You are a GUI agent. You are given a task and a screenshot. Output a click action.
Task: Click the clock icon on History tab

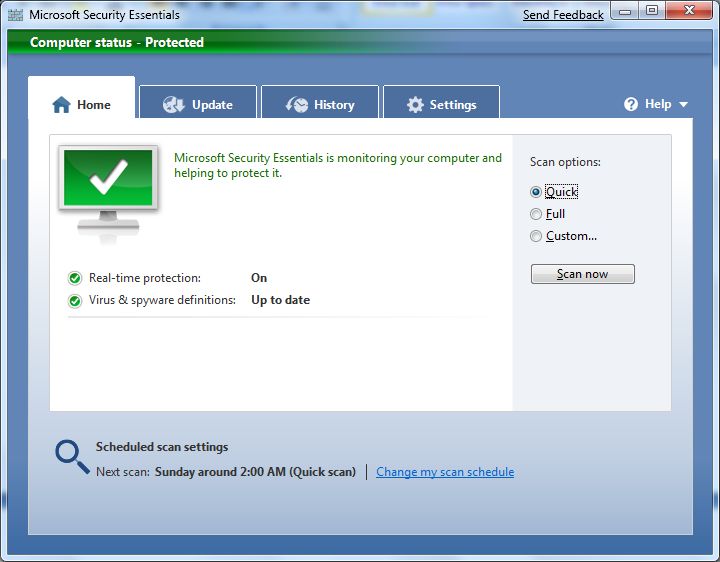[x=297, y=105]
